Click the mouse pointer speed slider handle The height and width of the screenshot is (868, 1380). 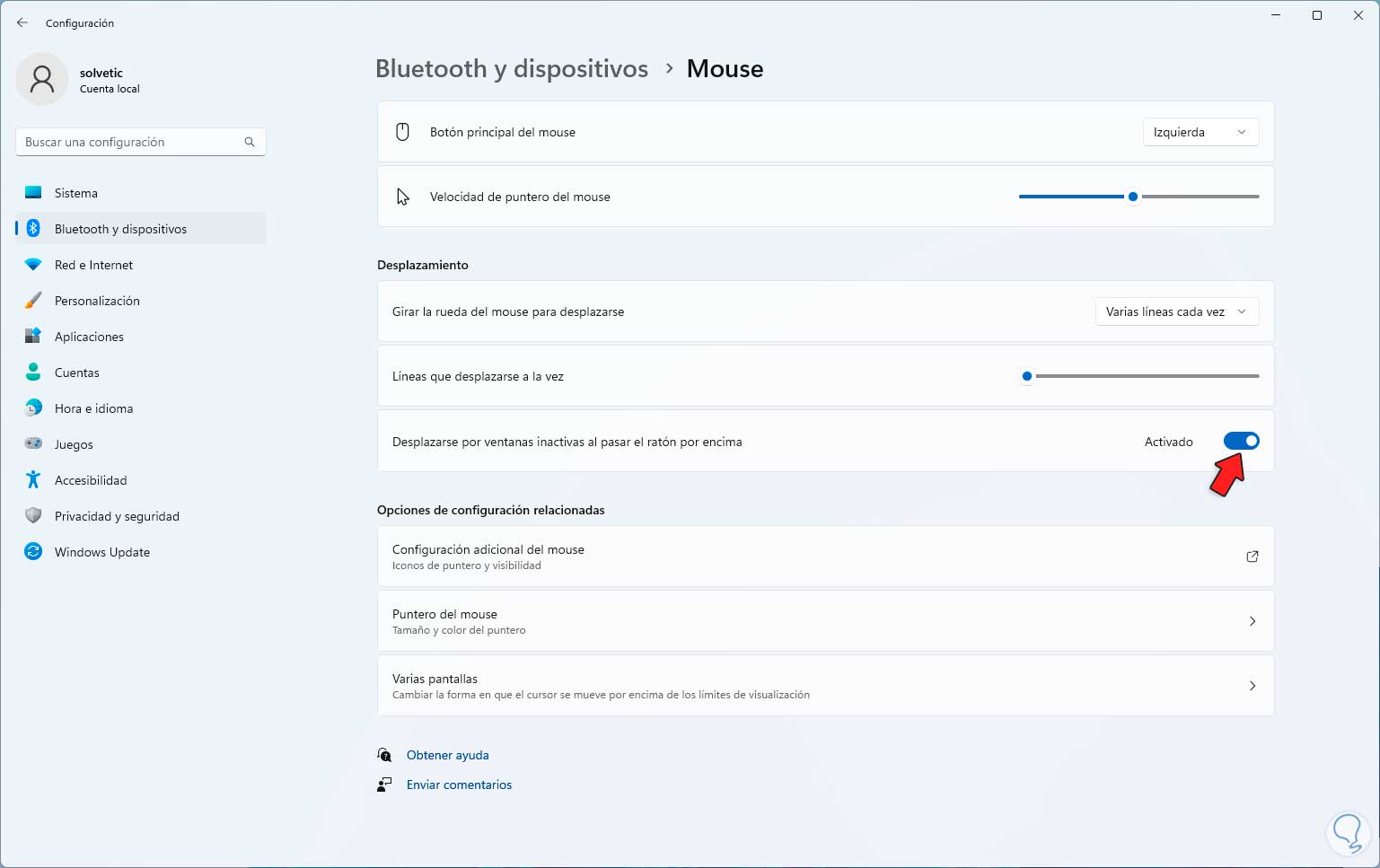pos(1133,197)
